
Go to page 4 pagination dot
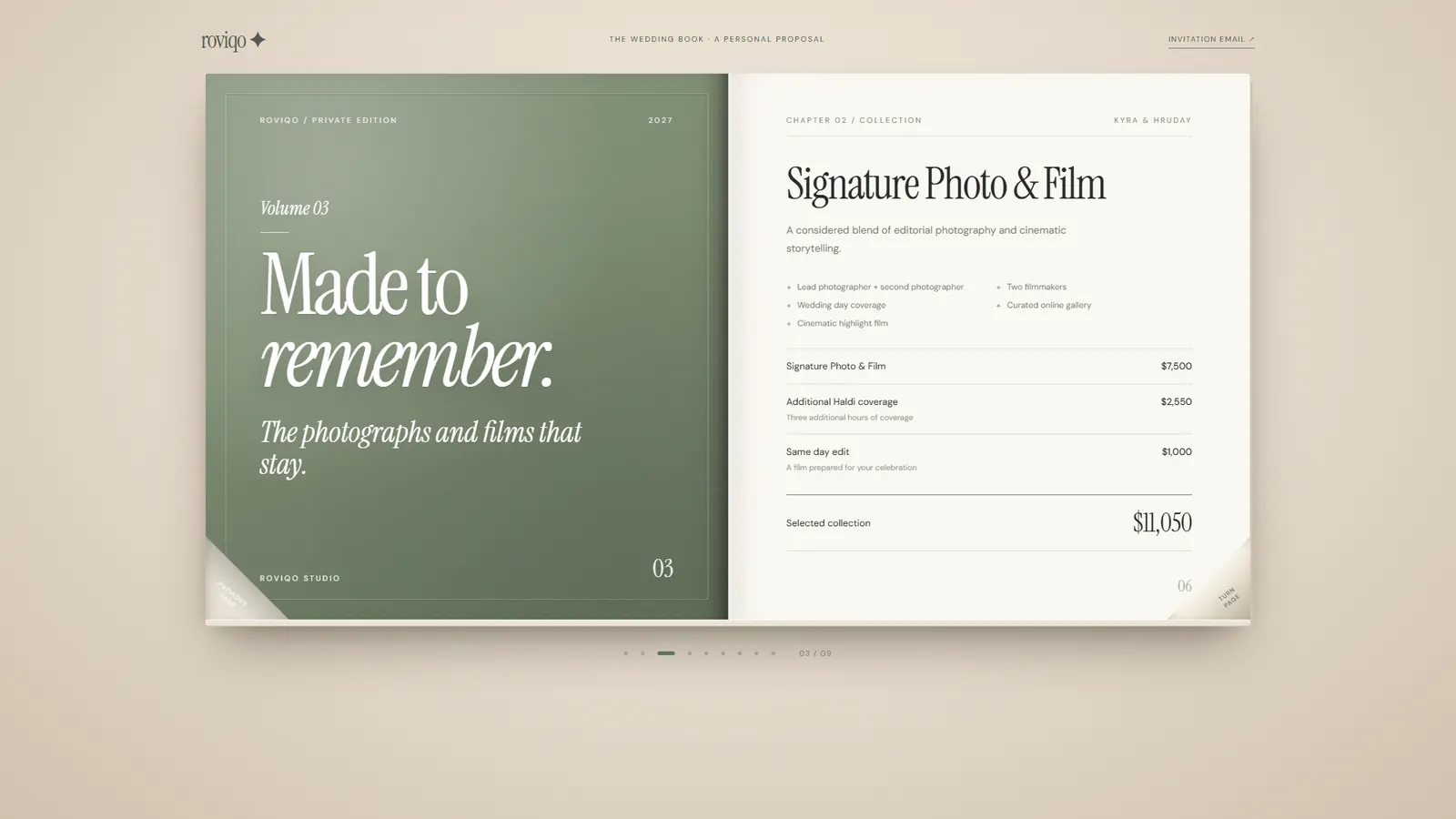click(x=690, y=653)
